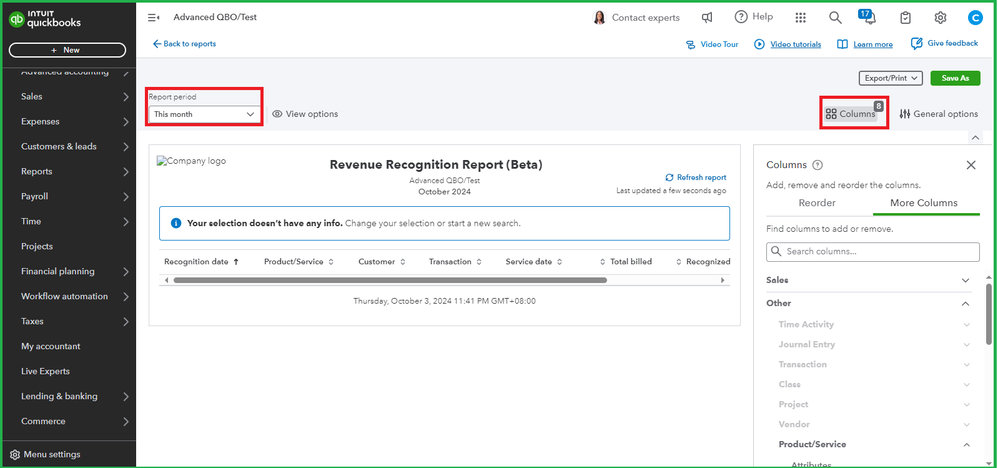Switch to the Reorder tab

tap(817, 203)
